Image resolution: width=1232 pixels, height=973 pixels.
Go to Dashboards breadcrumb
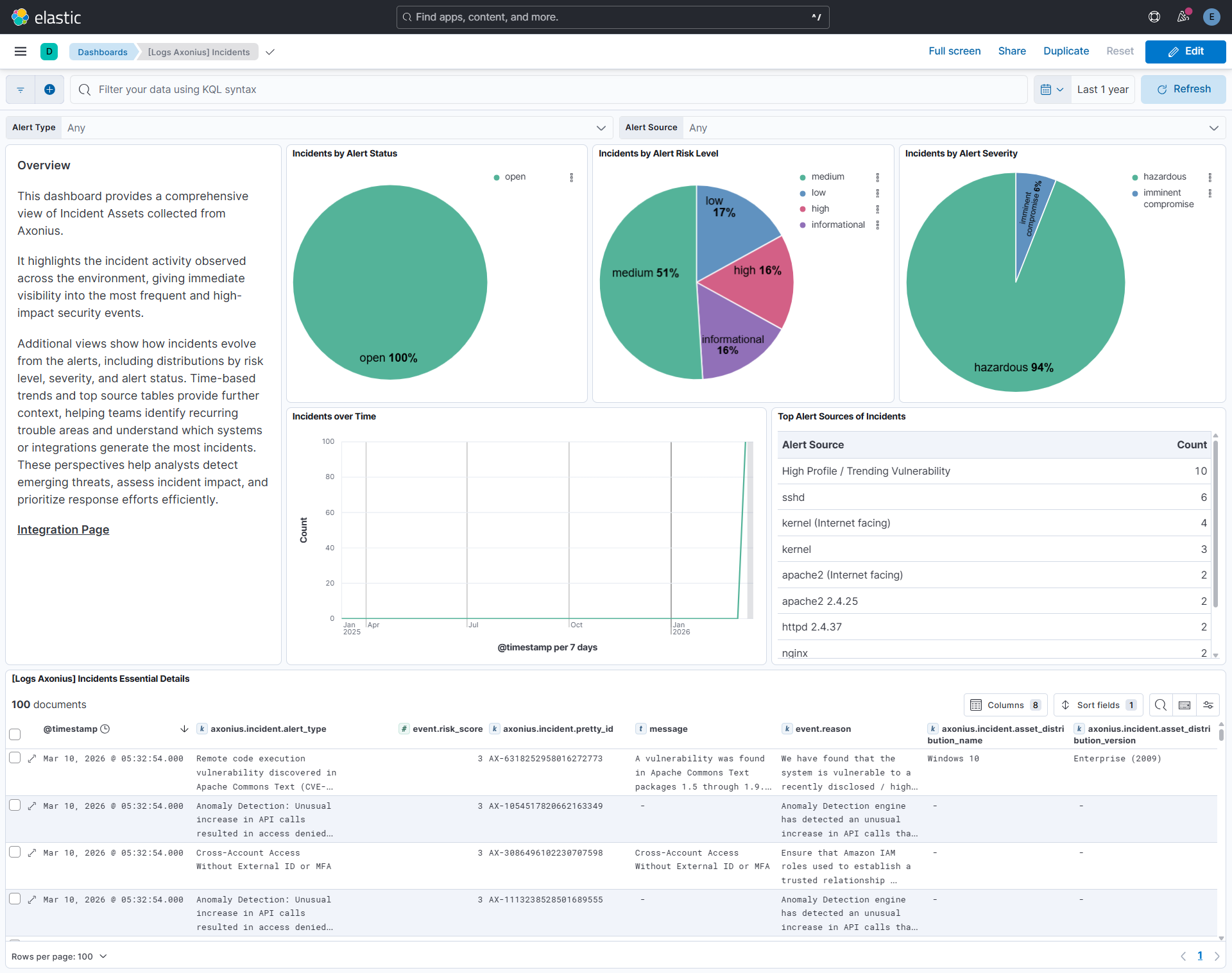pyautogui.click(x=103, y=52)
